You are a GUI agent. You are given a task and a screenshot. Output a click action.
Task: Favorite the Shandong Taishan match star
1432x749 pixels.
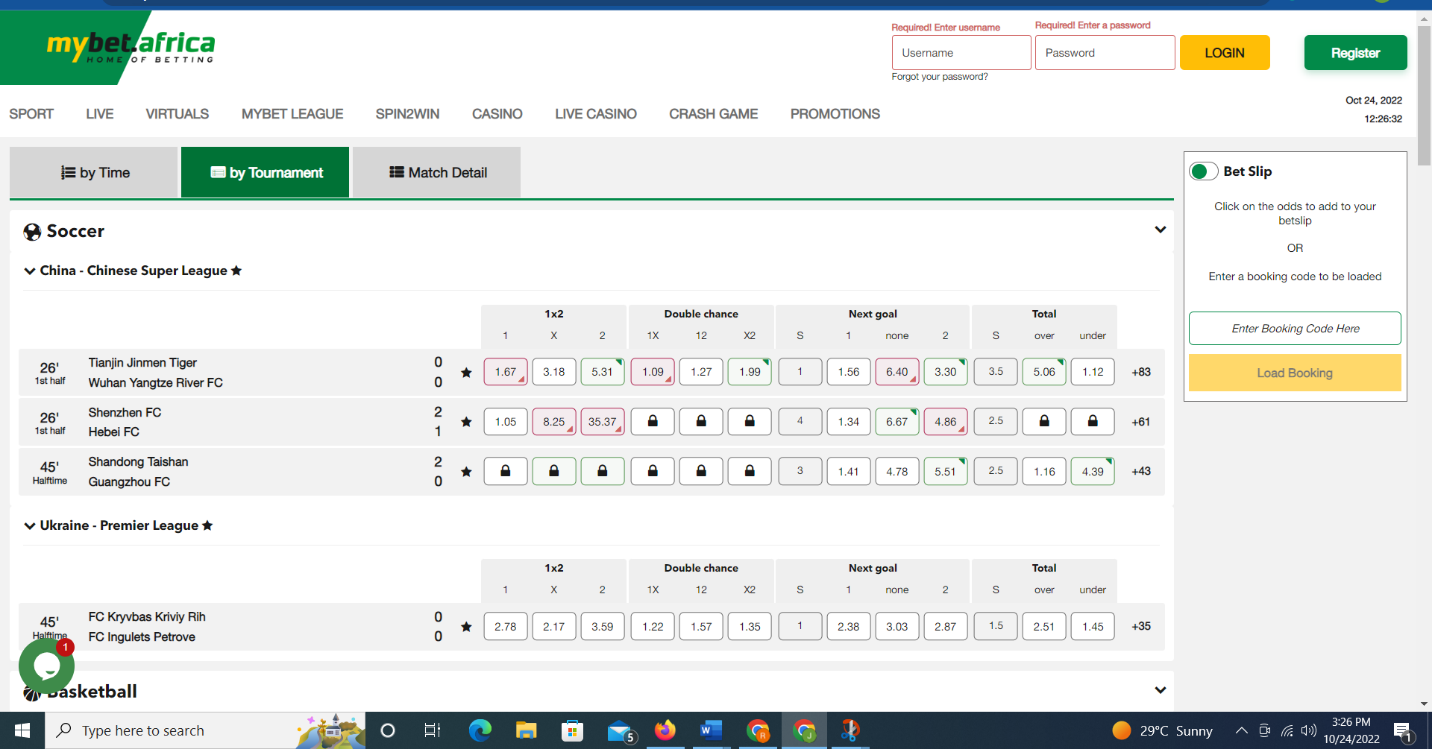[x=466, y=471]
